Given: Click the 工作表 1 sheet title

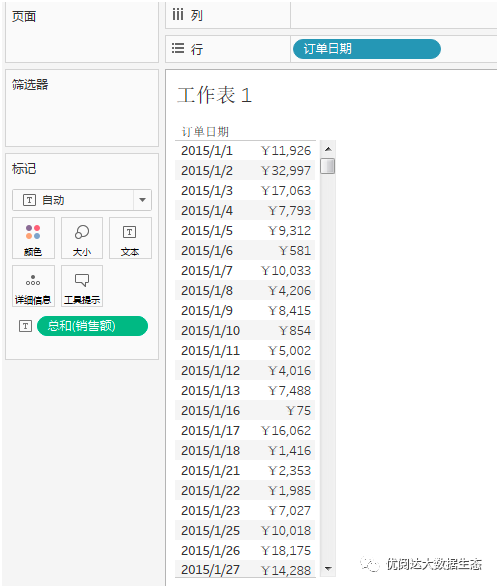Looking at the screenshot, I should coord(214,95).
